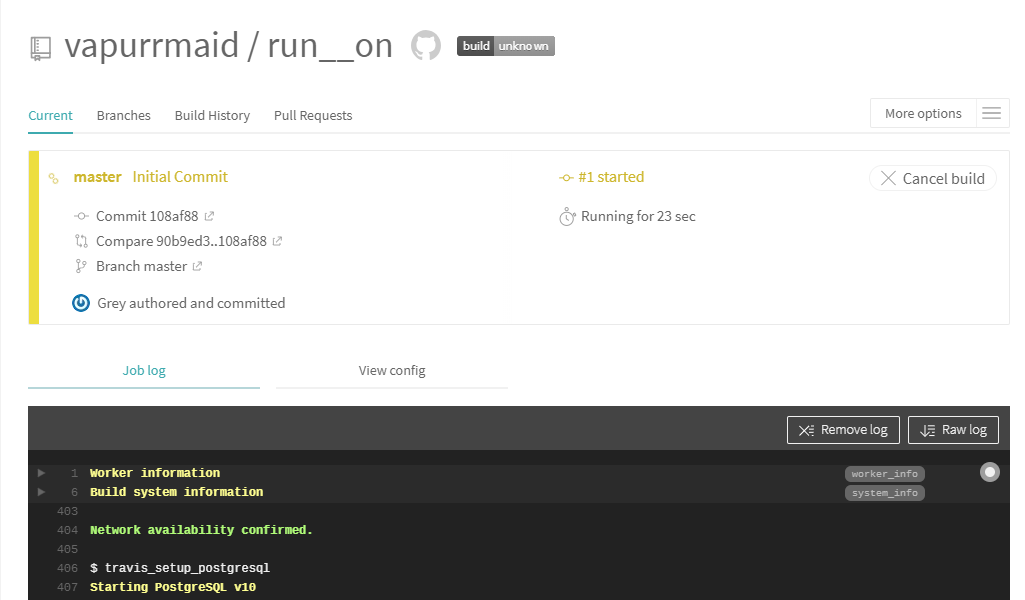
Task: Switch to the Build History tab
Action: [x=212, y=115]
